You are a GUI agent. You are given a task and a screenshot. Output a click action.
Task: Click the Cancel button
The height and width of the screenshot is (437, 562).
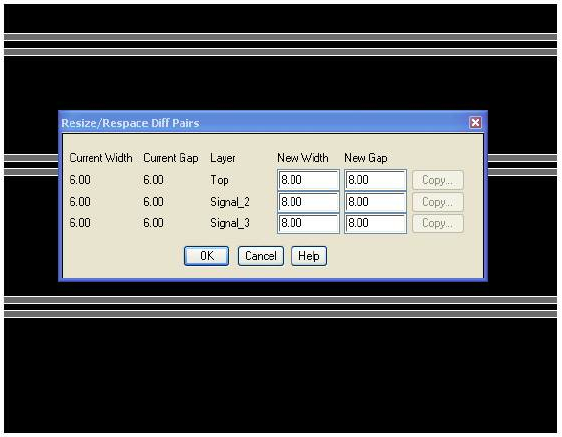pos(261,256)
